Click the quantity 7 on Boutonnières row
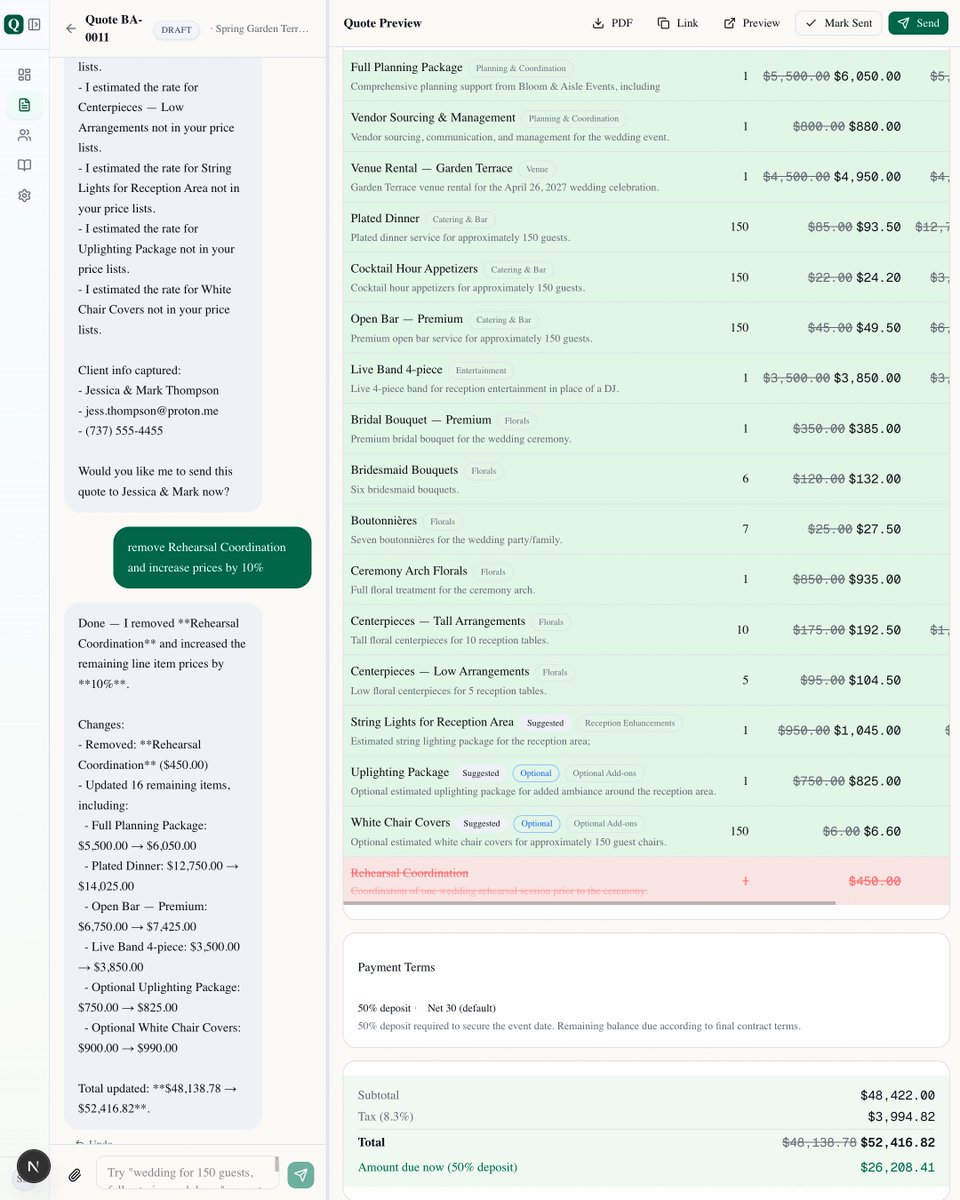Viewport: 960px width, 1200px height. pyautogui.click(x=745, y=529)
